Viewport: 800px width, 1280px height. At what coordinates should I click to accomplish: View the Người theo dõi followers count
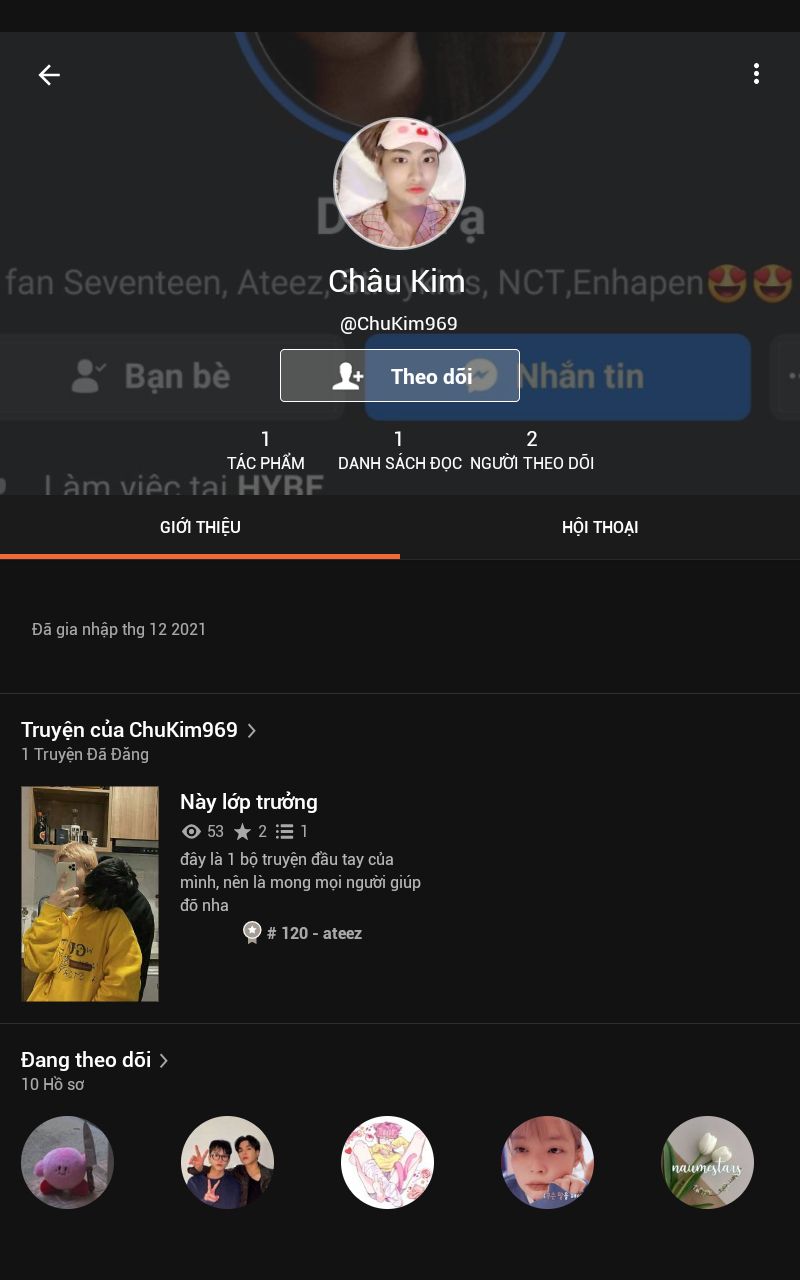pos(532,450)
